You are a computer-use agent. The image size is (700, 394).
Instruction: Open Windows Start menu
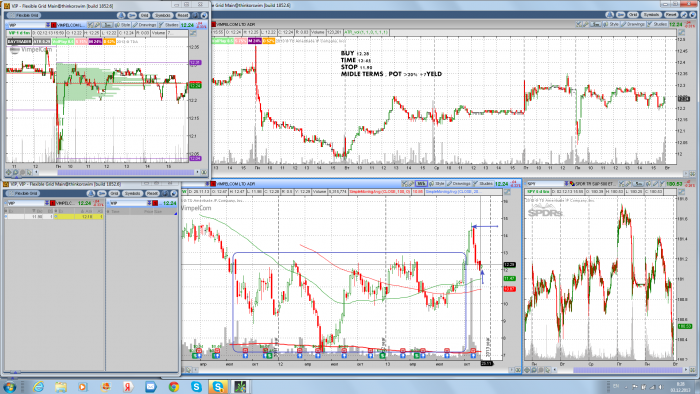pos(10,386)
